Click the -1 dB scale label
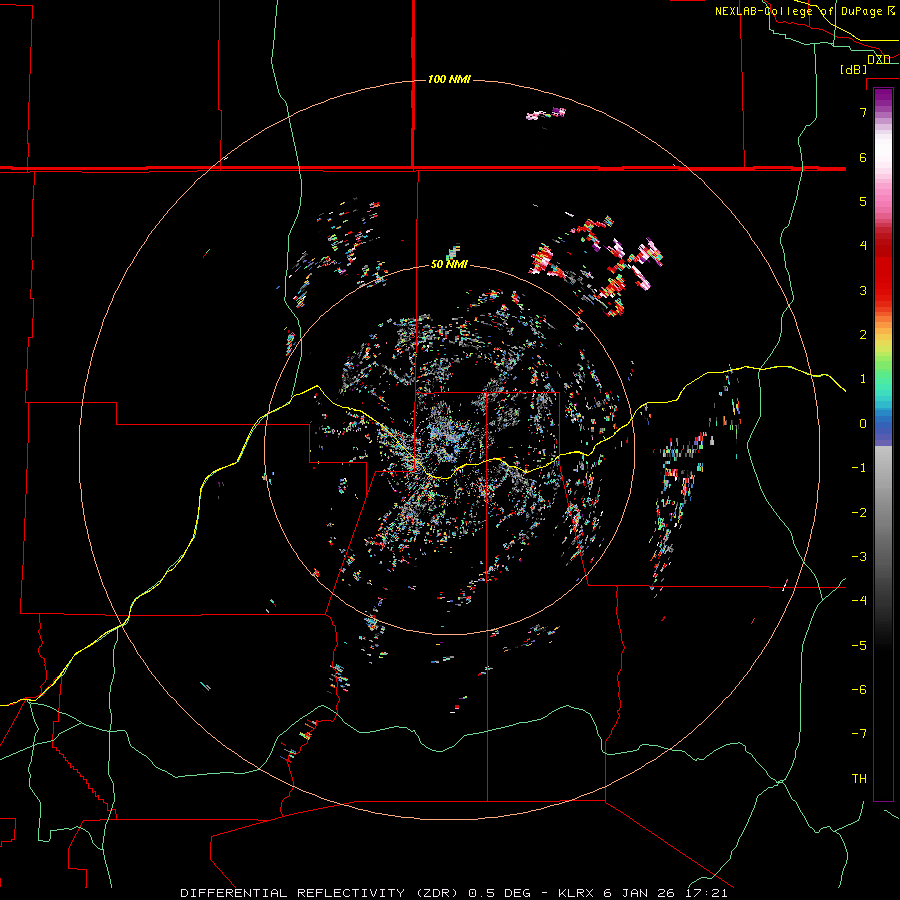This screenshot has height=900, width=900. point(859,468)
